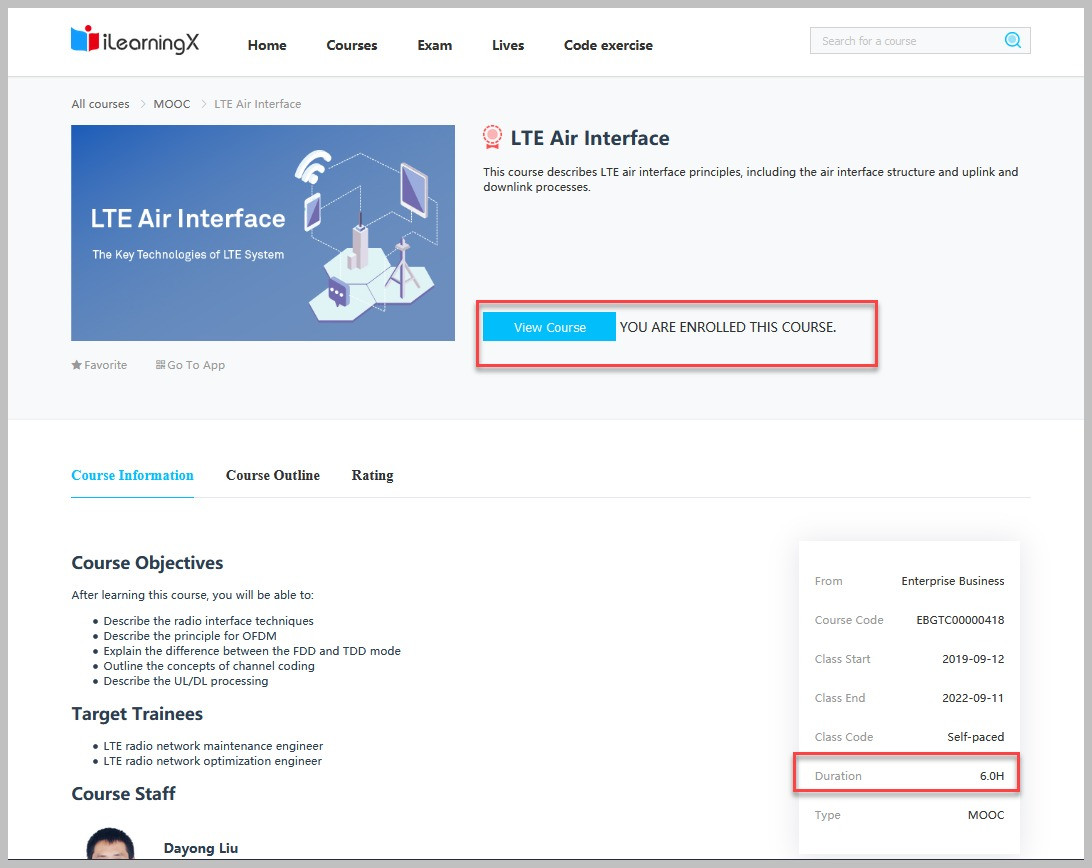The height and width of the screenshot is (868, 1092).
Task: Click the Dayong Liu name
Action: pos(201,848)
